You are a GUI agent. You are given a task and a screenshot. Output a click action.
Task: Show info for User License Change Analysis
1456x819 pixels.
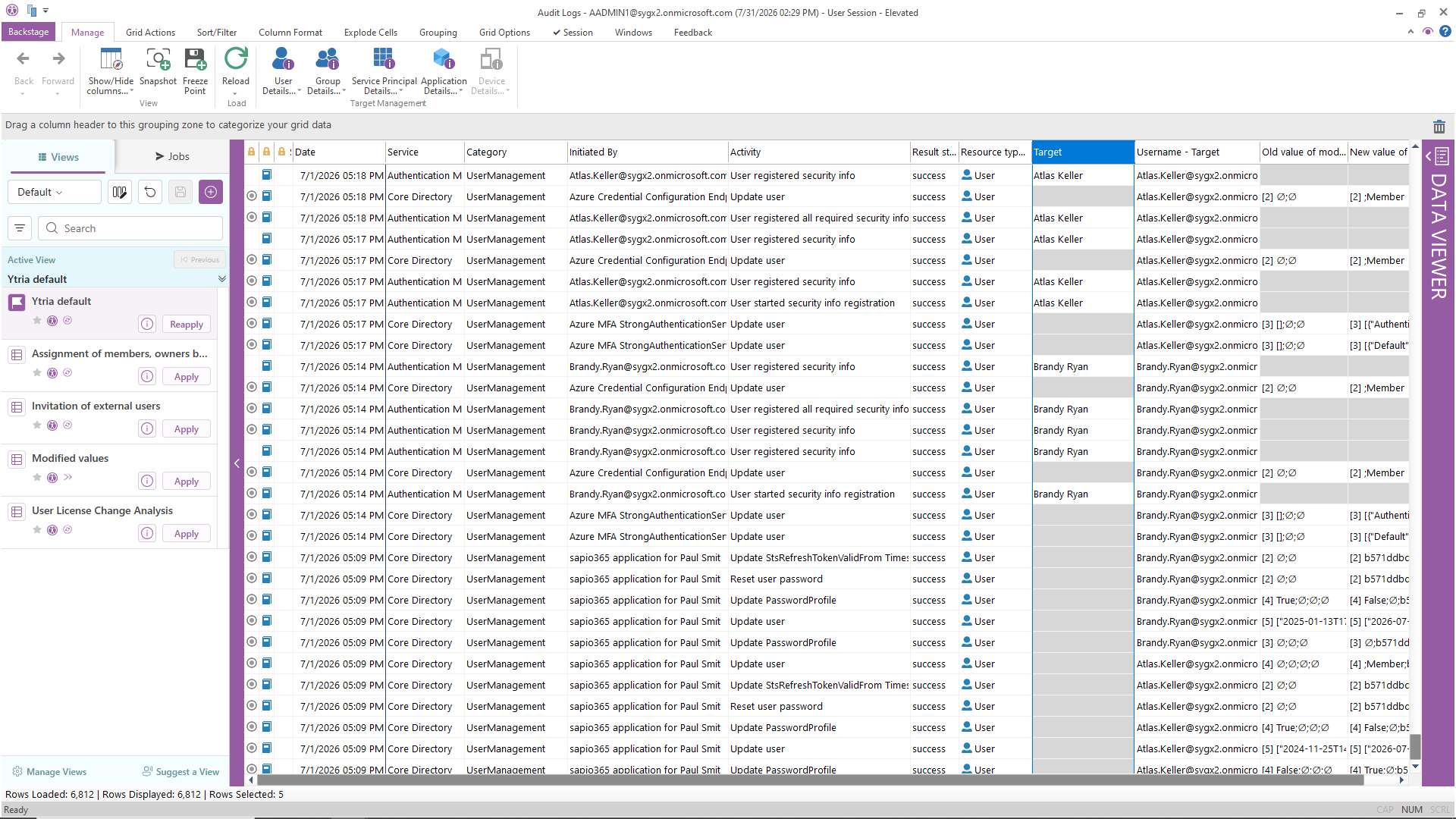tap(147, 534)
